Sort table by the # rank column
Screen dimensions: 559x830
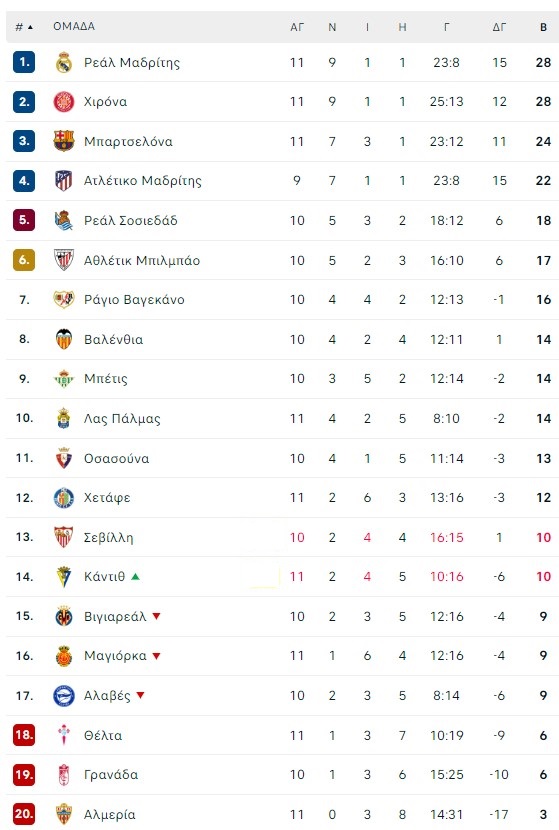coord(24,26)
